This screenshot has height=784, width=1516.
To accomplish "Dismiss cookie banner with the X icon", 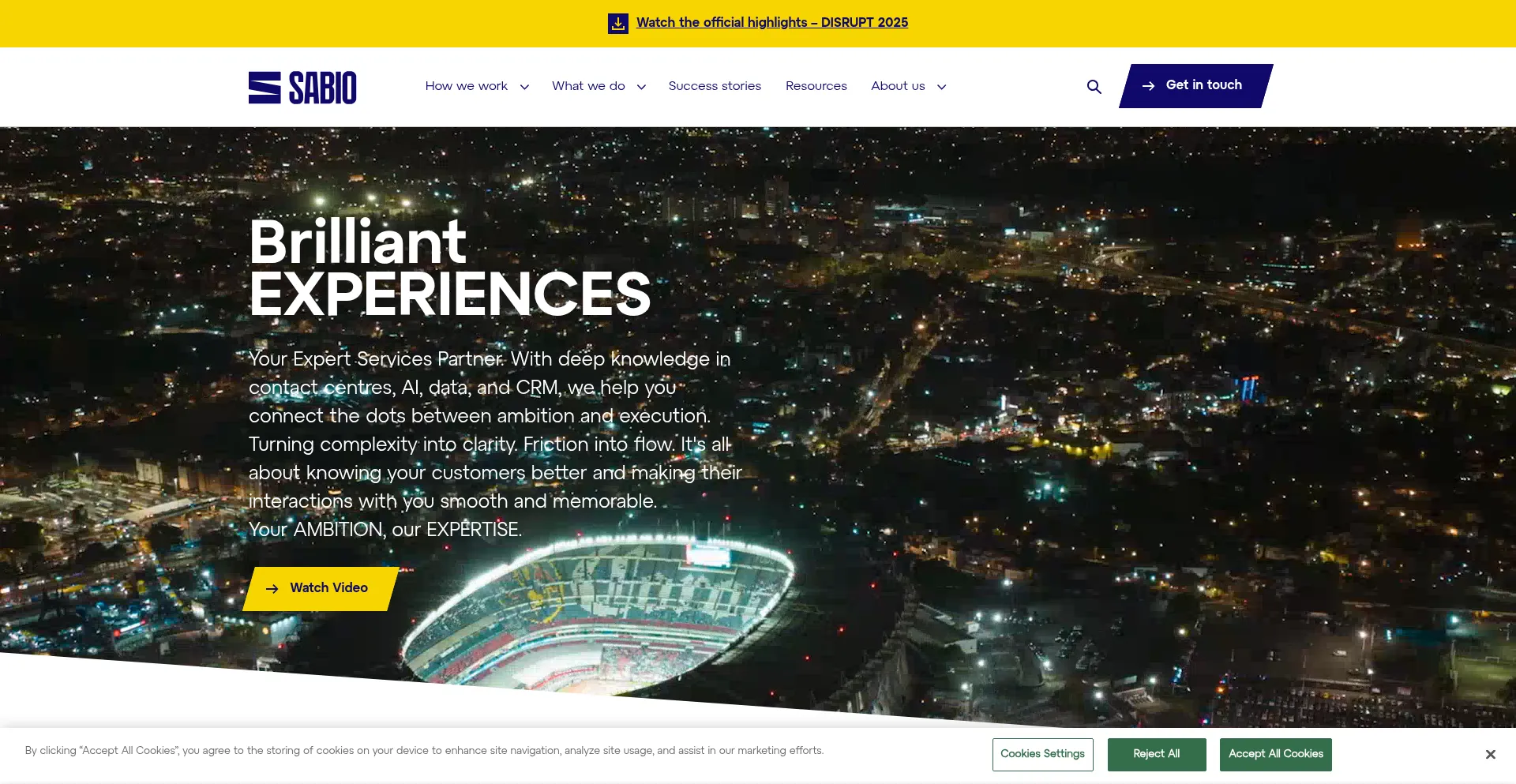I will 1490,755.
